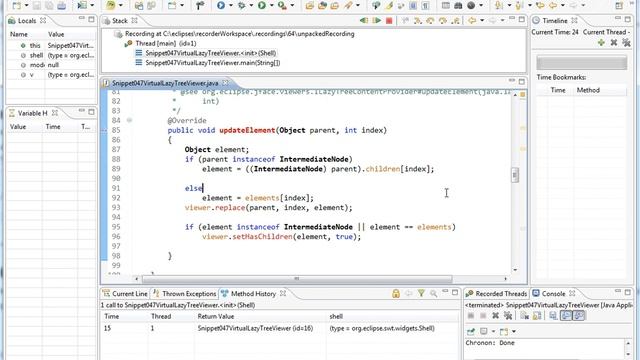Select the Thread [main] (id=1) node
The image size is (640, 360).
click(165, 43)
